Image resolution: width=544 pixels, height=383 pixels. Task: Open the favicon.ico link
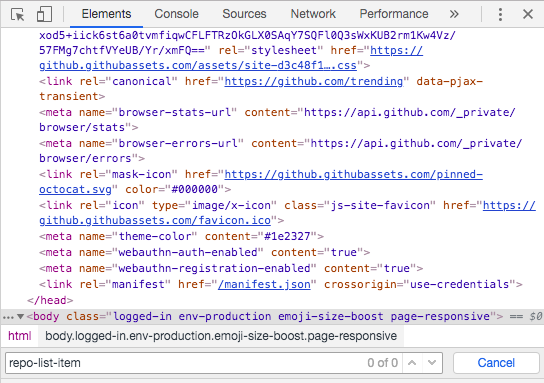[287, 213]
